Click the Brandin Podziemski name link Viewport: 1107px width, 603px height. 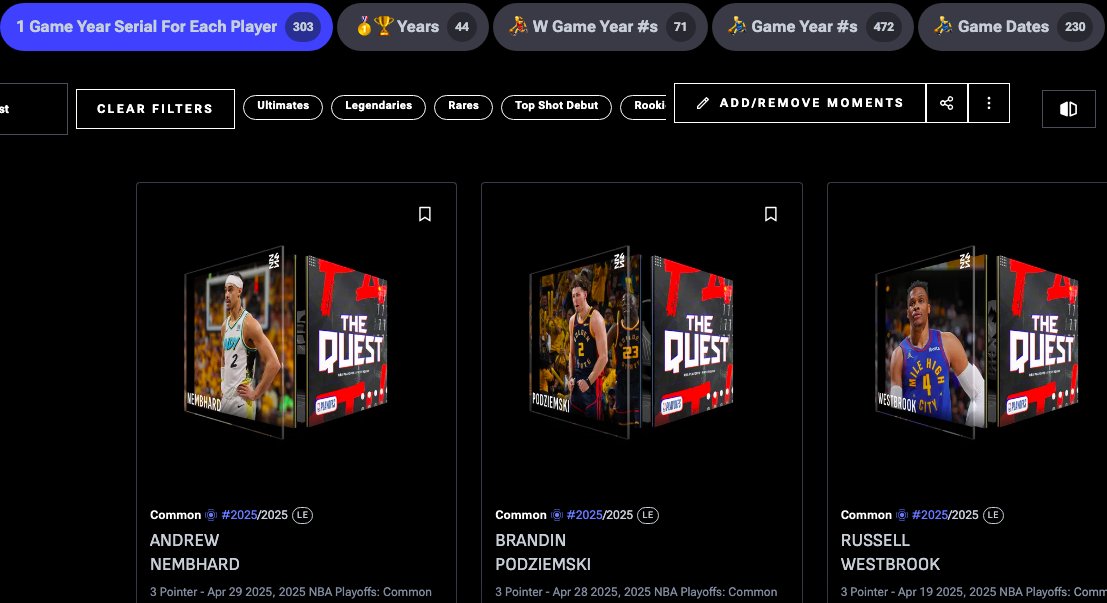pos(543,552)
